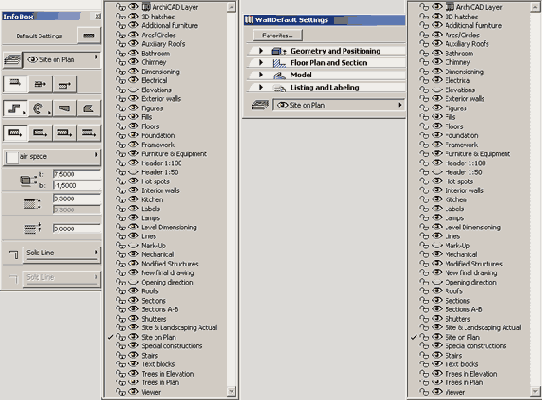Expand Floor Plan and Section panel
The height and width of the screenshot is (400, 542).
tap(261, 63)
